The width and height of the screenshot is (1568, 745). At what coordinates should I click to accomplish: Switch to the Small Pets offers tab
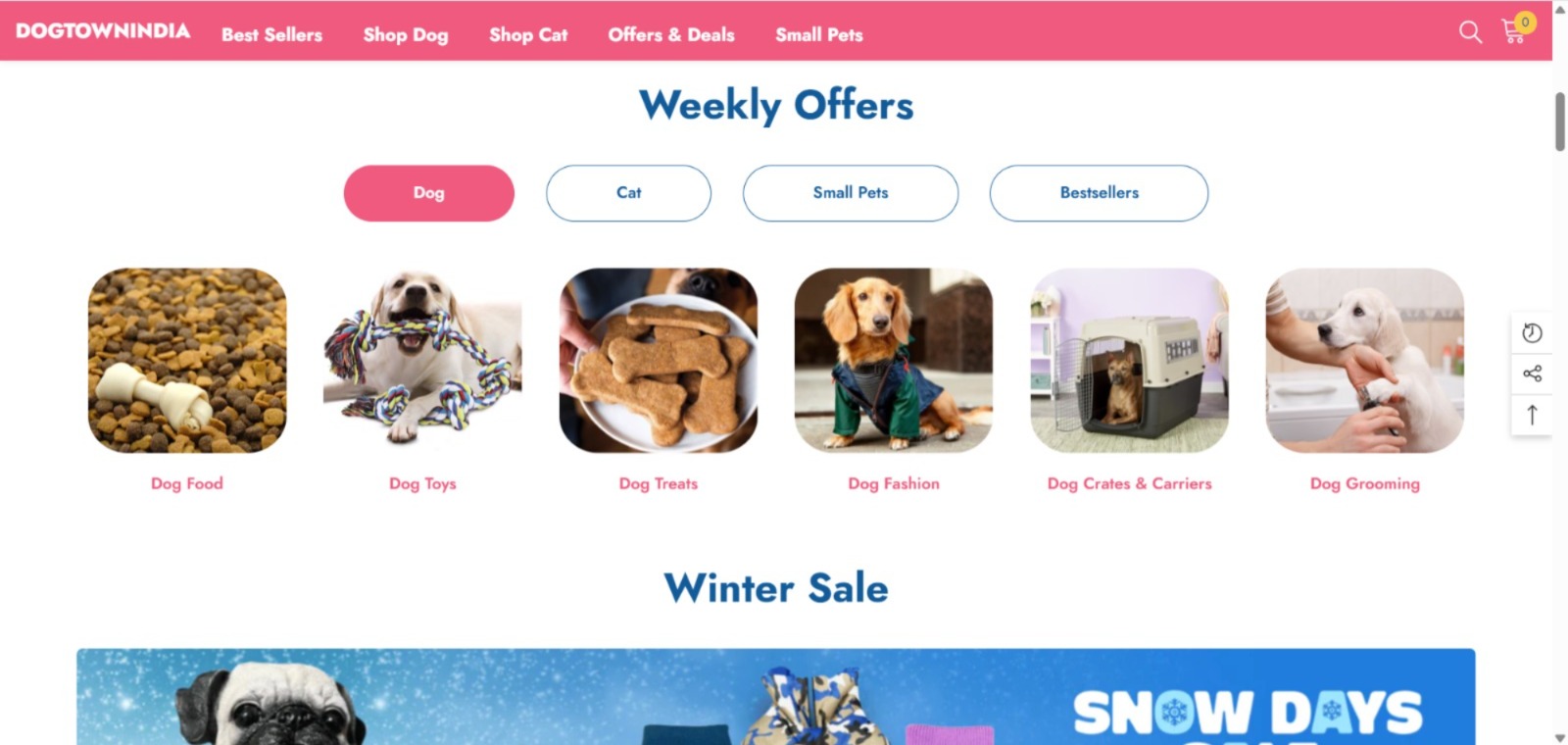tap(851, 193)
